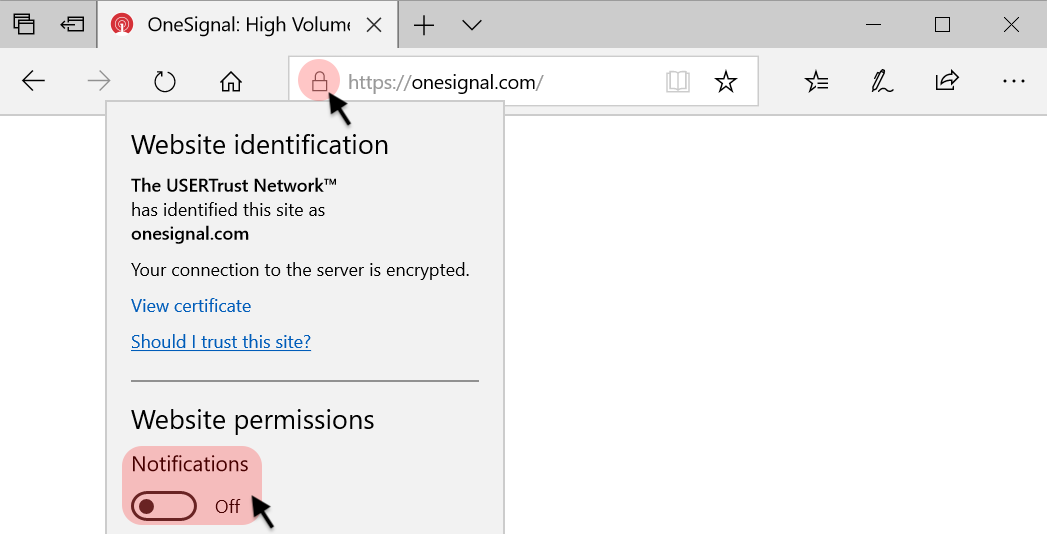The width and height of the screenshot is (1047, 534).
Task: Open a new tab
Action: [424, 25]
